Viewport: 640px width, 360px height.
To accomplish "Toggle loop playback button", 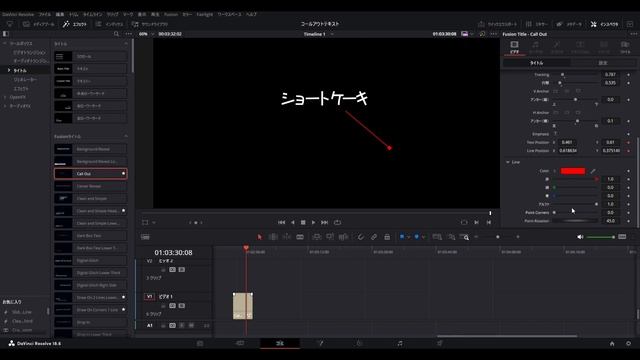I will [x=338, y=222].
